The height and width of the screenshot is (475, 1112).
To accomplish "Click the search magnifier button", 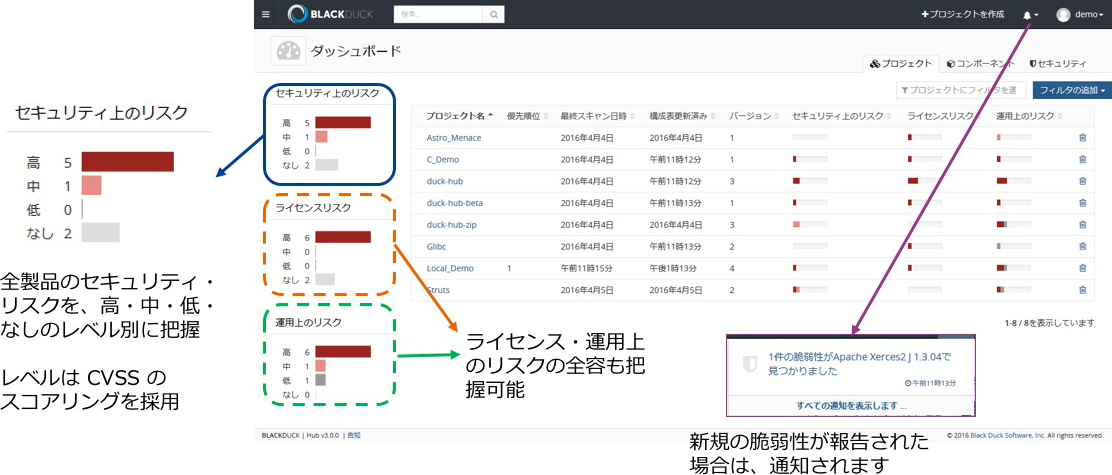I will tap(494, 14).
